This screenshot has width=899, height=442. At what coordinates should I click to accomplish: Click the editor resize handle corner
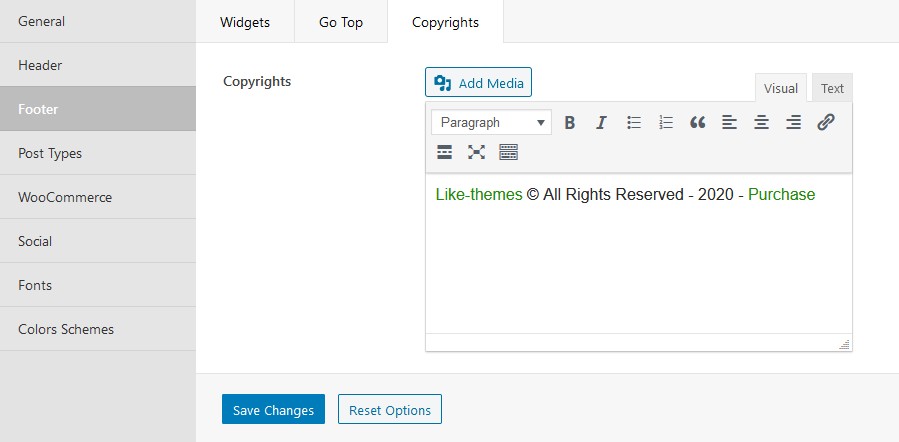pos(845,344)
